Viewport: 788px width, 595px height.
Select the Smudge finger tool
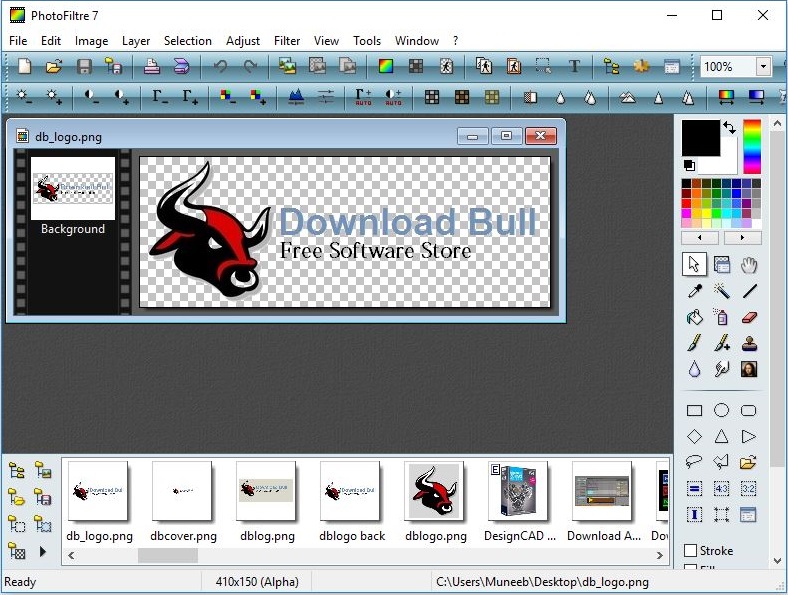pyautogui.click(x=722, y=369)
